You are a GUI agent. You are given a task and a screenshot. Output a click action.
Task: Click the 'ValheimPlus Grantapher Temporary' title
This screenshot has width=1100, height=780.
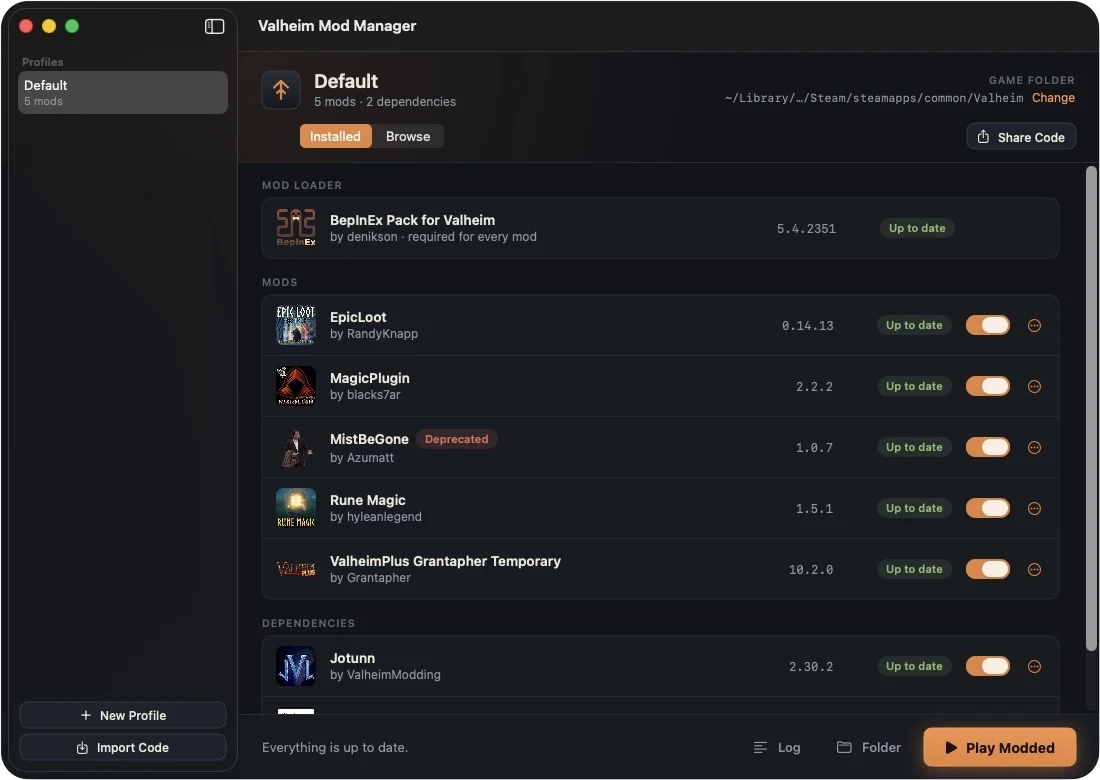[445, 561]
